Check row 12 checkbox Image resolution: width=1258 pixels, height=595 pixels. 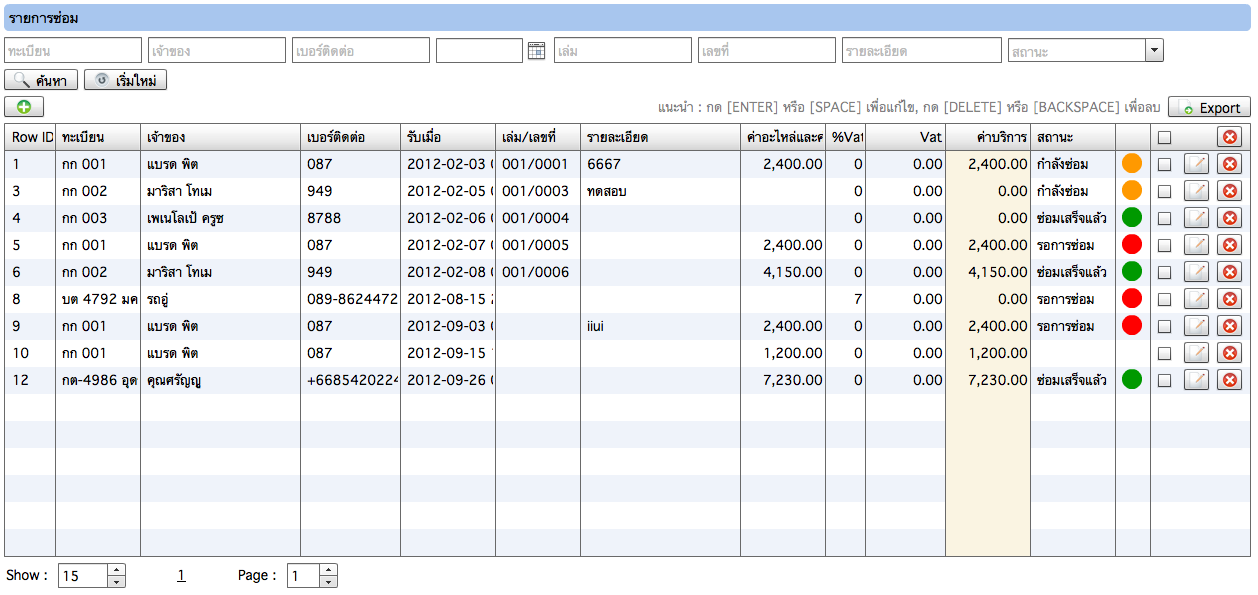point(1164,381)
